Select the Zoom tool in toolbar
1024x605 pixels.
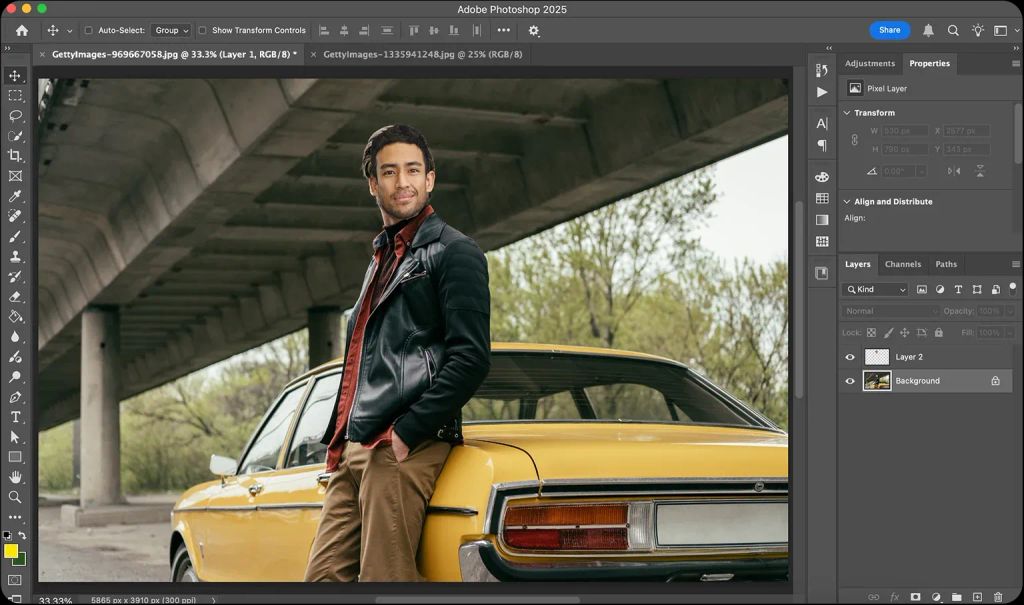15,497
